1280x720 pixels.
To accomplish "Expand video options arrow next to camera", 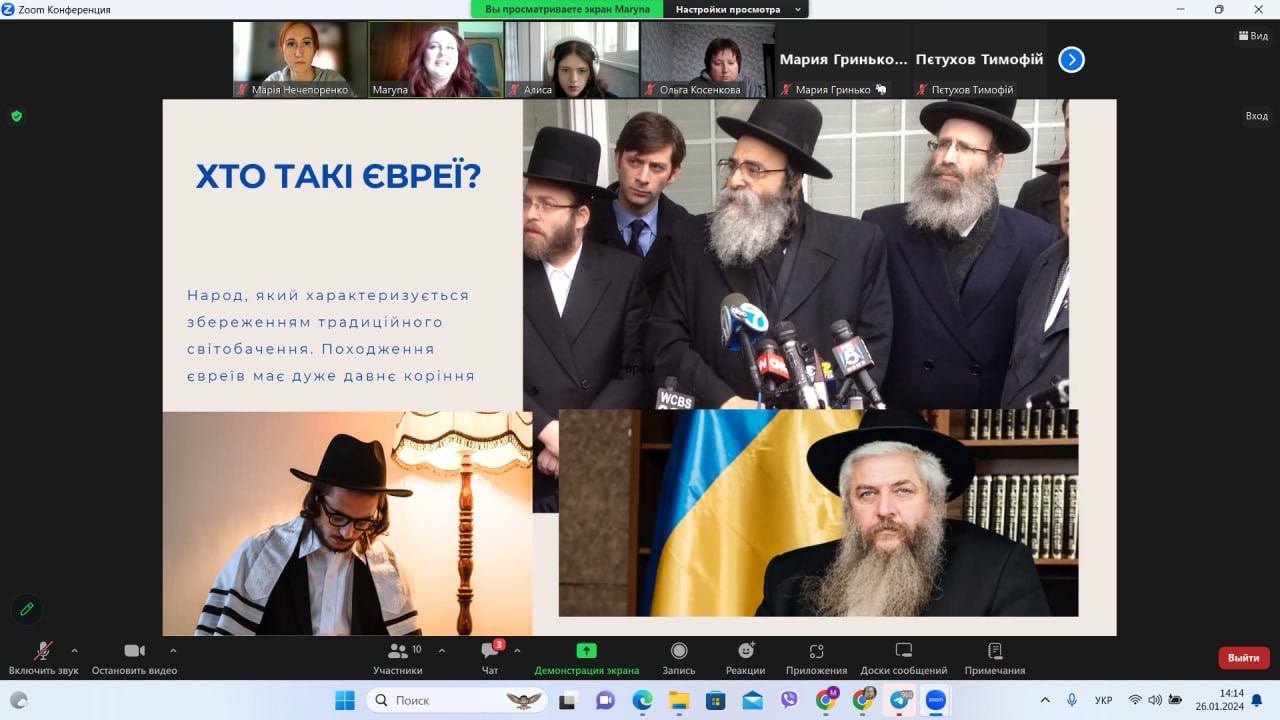I will point(173,650).
